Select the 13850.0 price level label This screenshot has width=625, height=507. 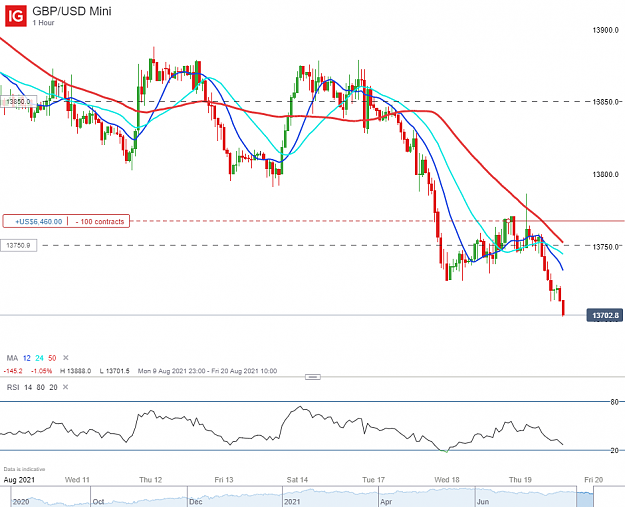point(18,102)
